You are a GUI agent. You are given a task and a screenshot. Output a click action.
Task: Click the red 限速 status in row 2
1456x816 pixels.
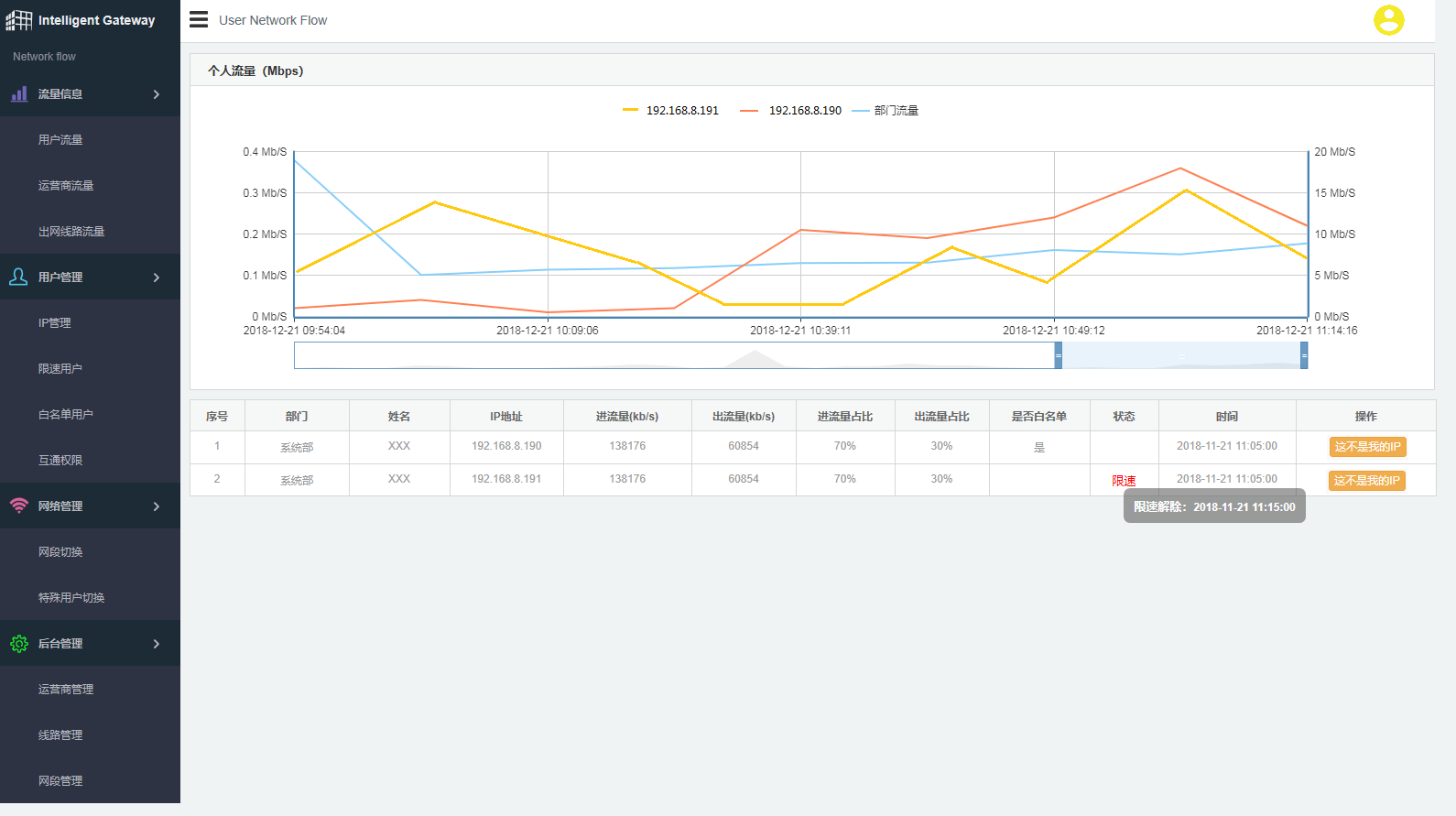tap(1124, 480)
